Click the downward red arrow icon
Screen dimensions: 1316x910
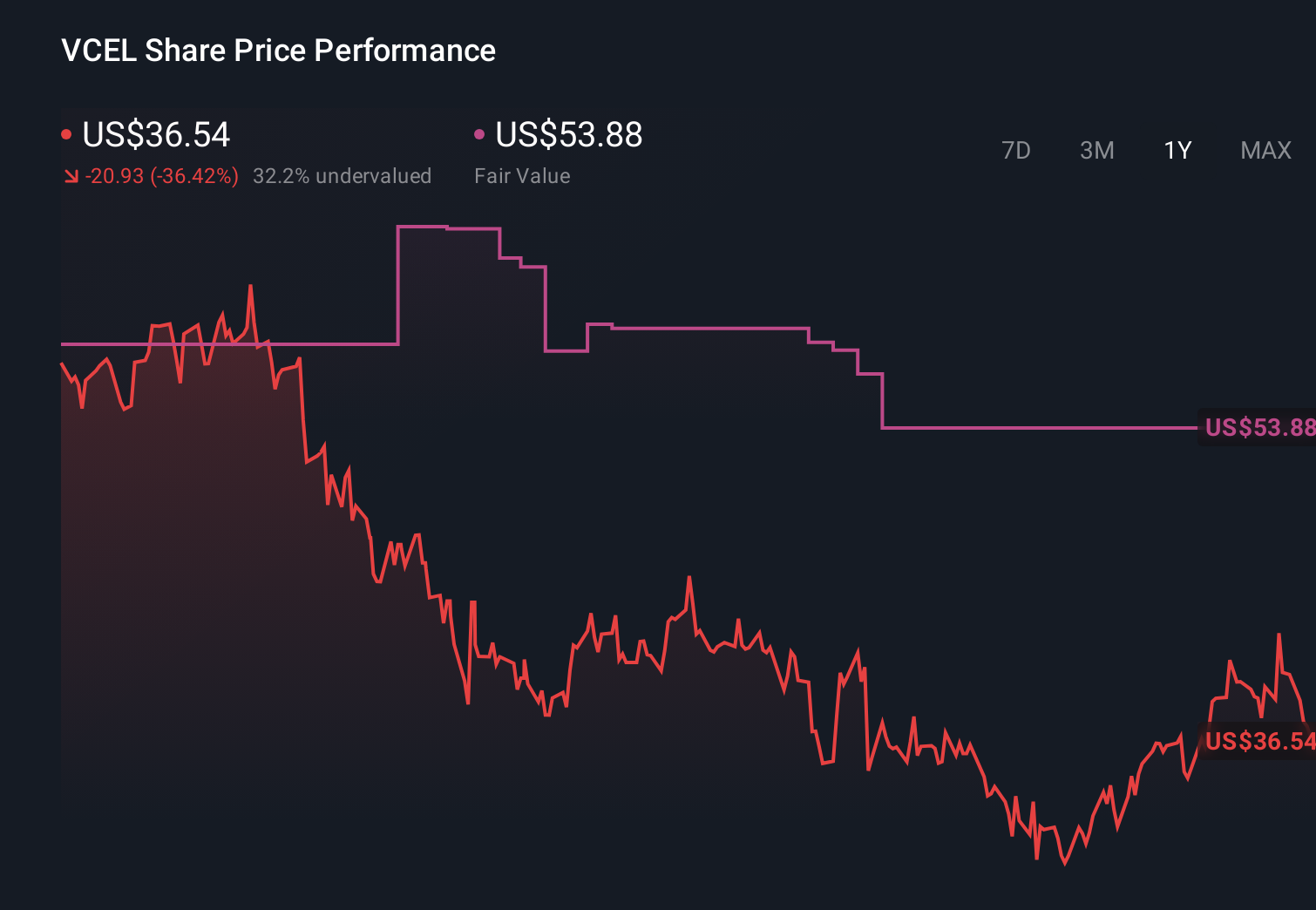71,175
